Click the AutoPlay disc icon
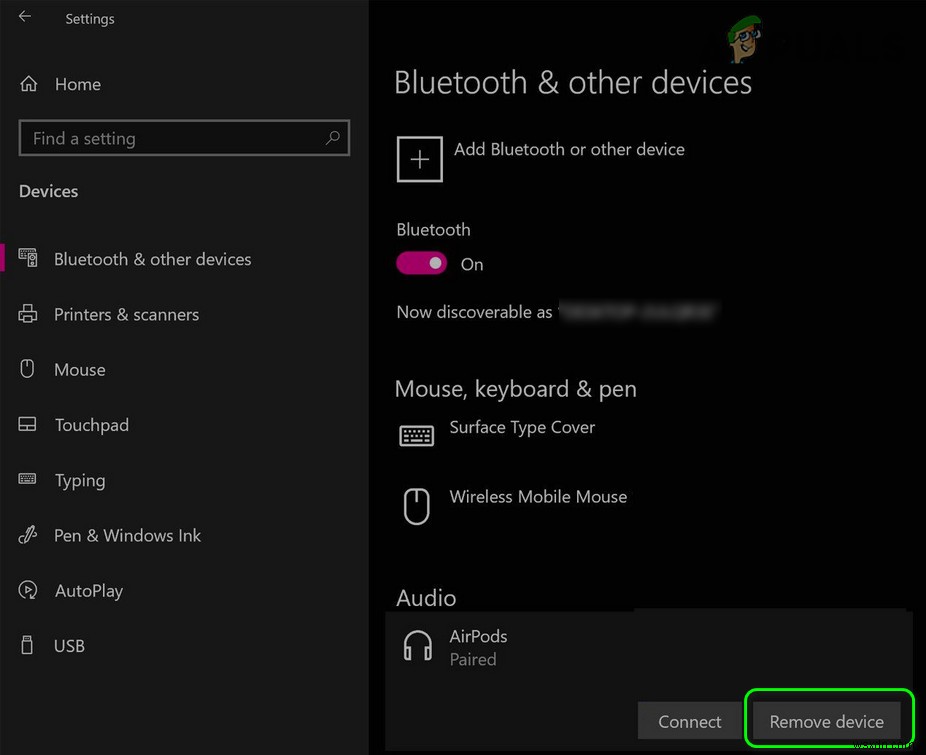Image resolution: width=926 pixels, height=755 pixels. 28,590
